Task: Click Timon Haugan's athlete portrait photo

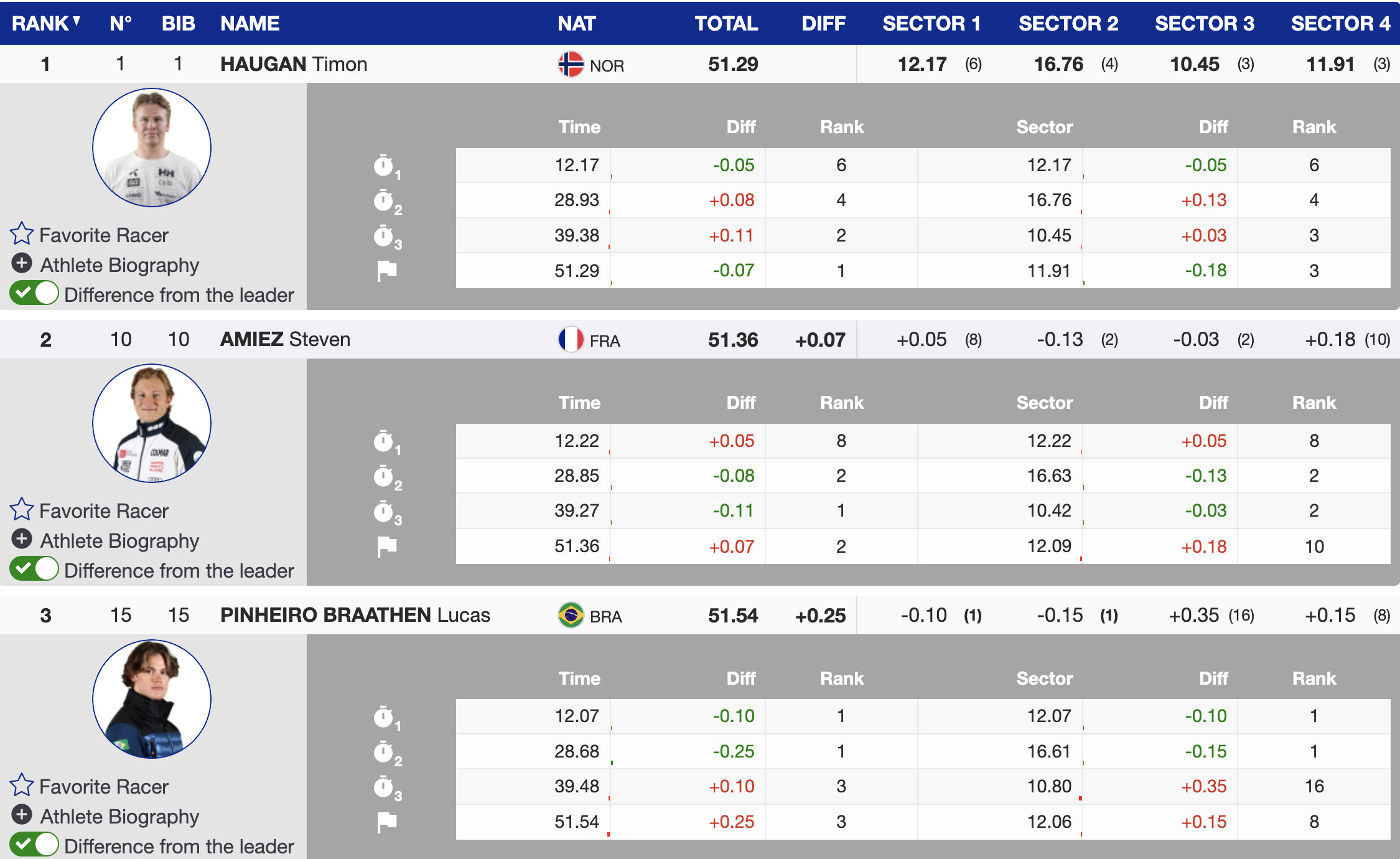Action: pos(152,148)
